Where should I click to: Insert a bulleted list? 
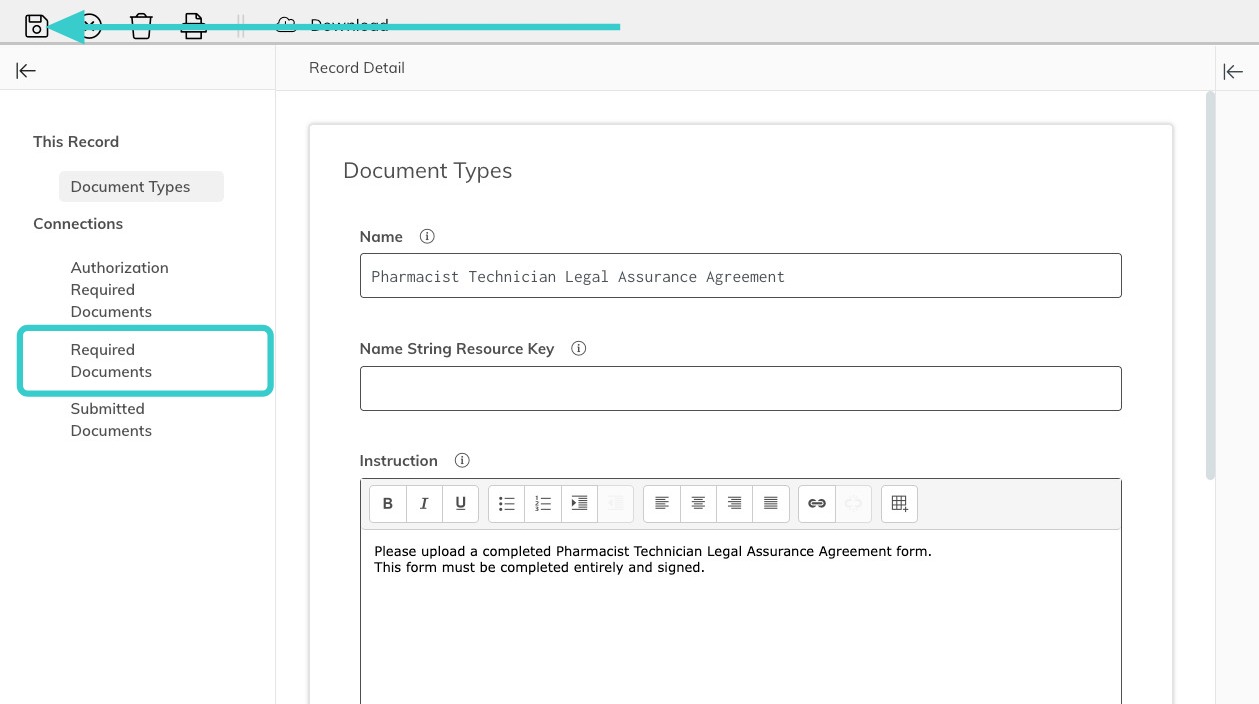coord(507,504)
